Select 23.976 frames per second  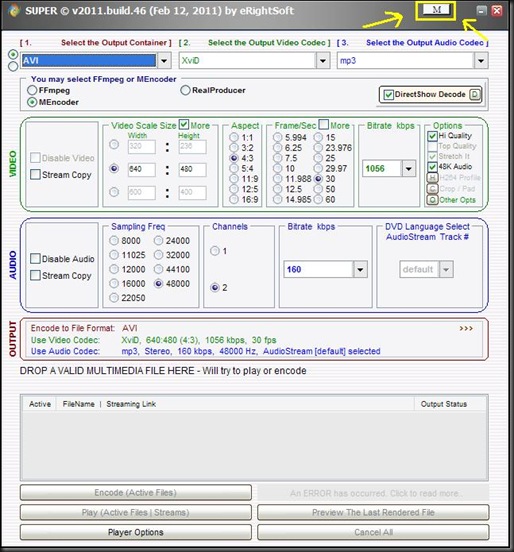(318, 148)
